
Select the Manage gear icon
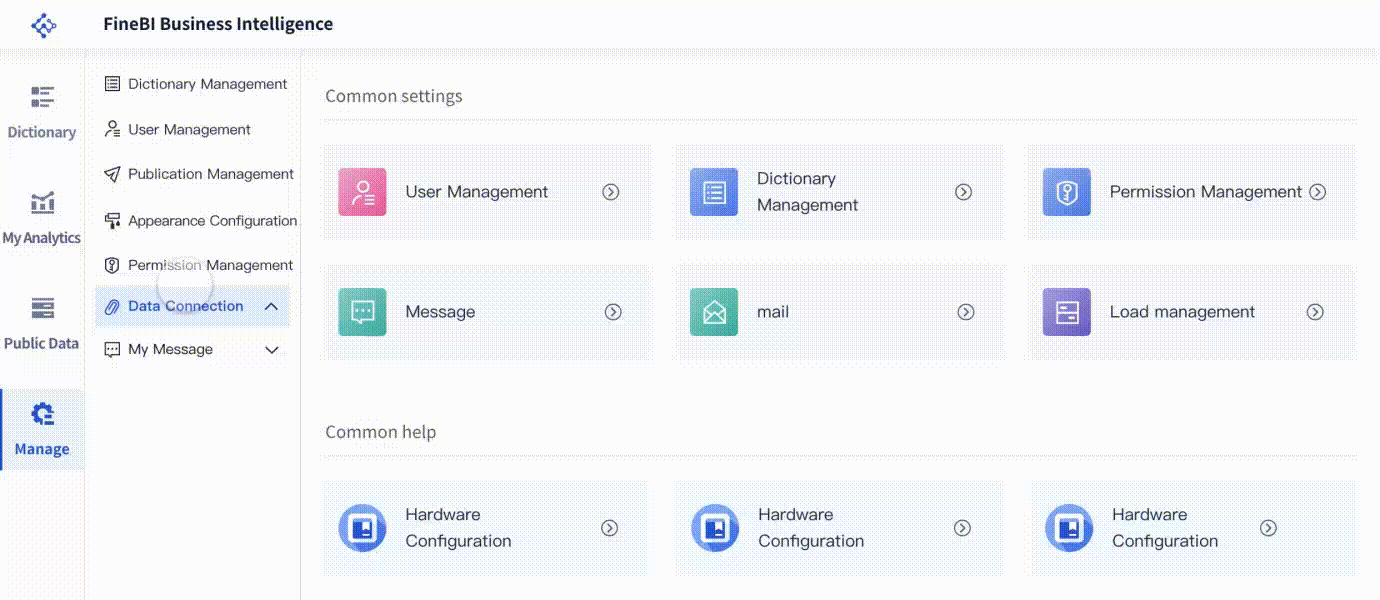tap(42, 414)
